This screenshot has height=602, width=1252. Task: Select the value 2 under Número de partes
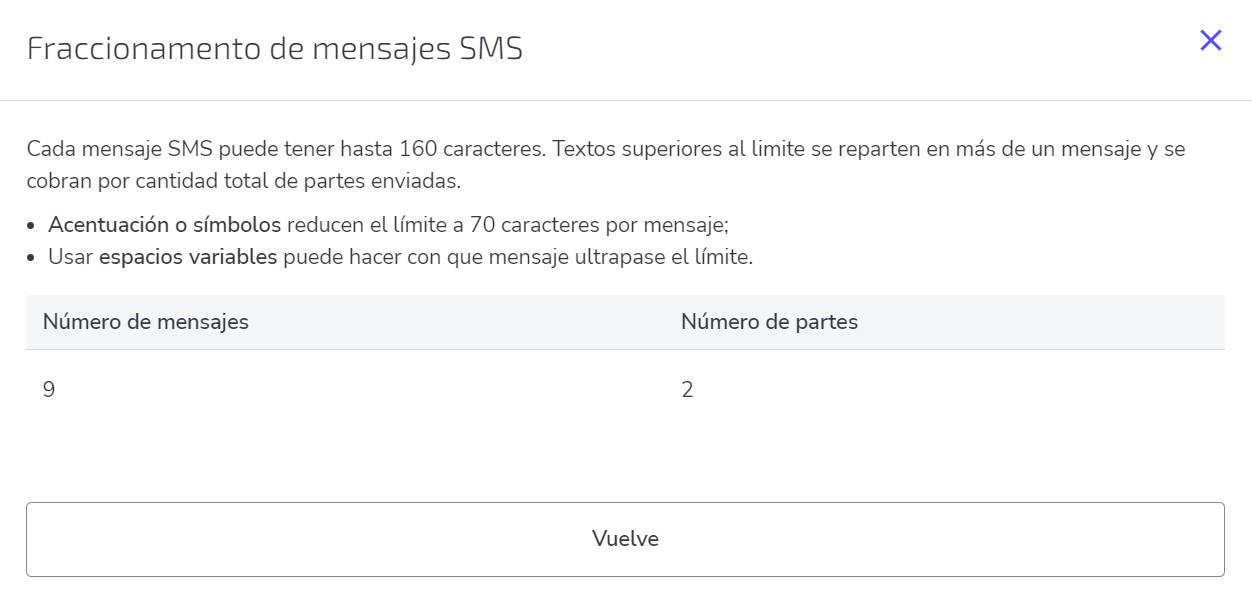click(x=686, y=389)
